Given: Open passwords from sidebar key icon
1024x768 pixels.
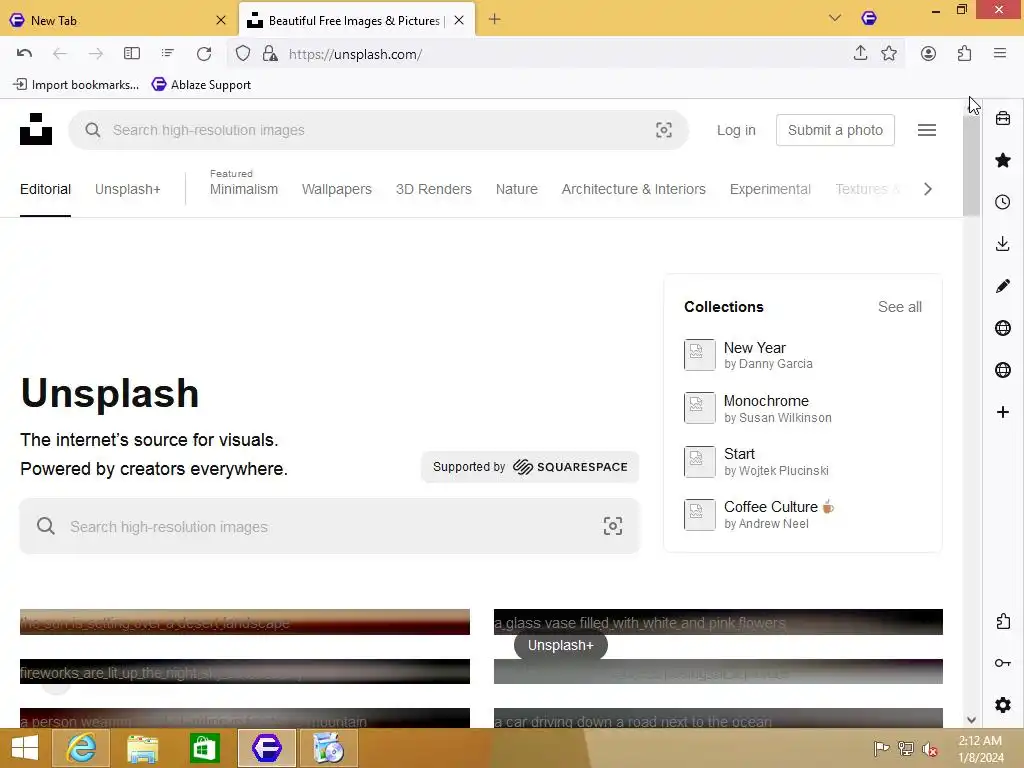Looking at the screenshot, I should point(1003,663).
